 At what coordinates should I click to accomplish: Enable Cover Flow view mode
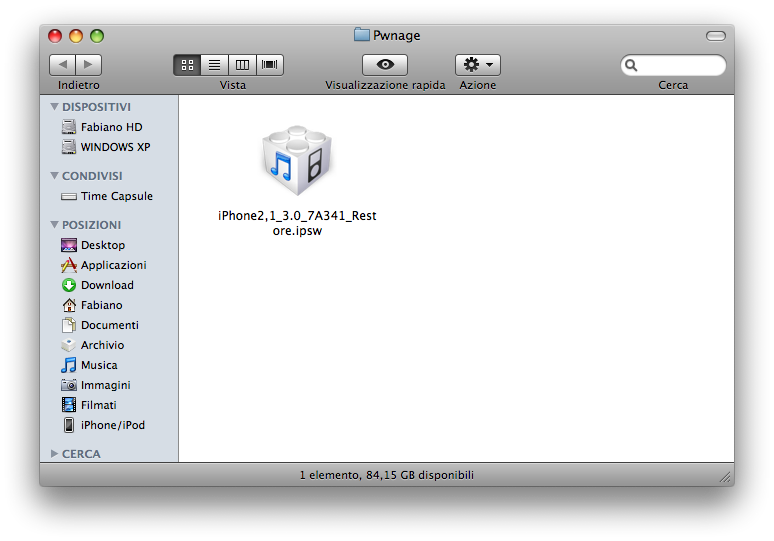270,65
